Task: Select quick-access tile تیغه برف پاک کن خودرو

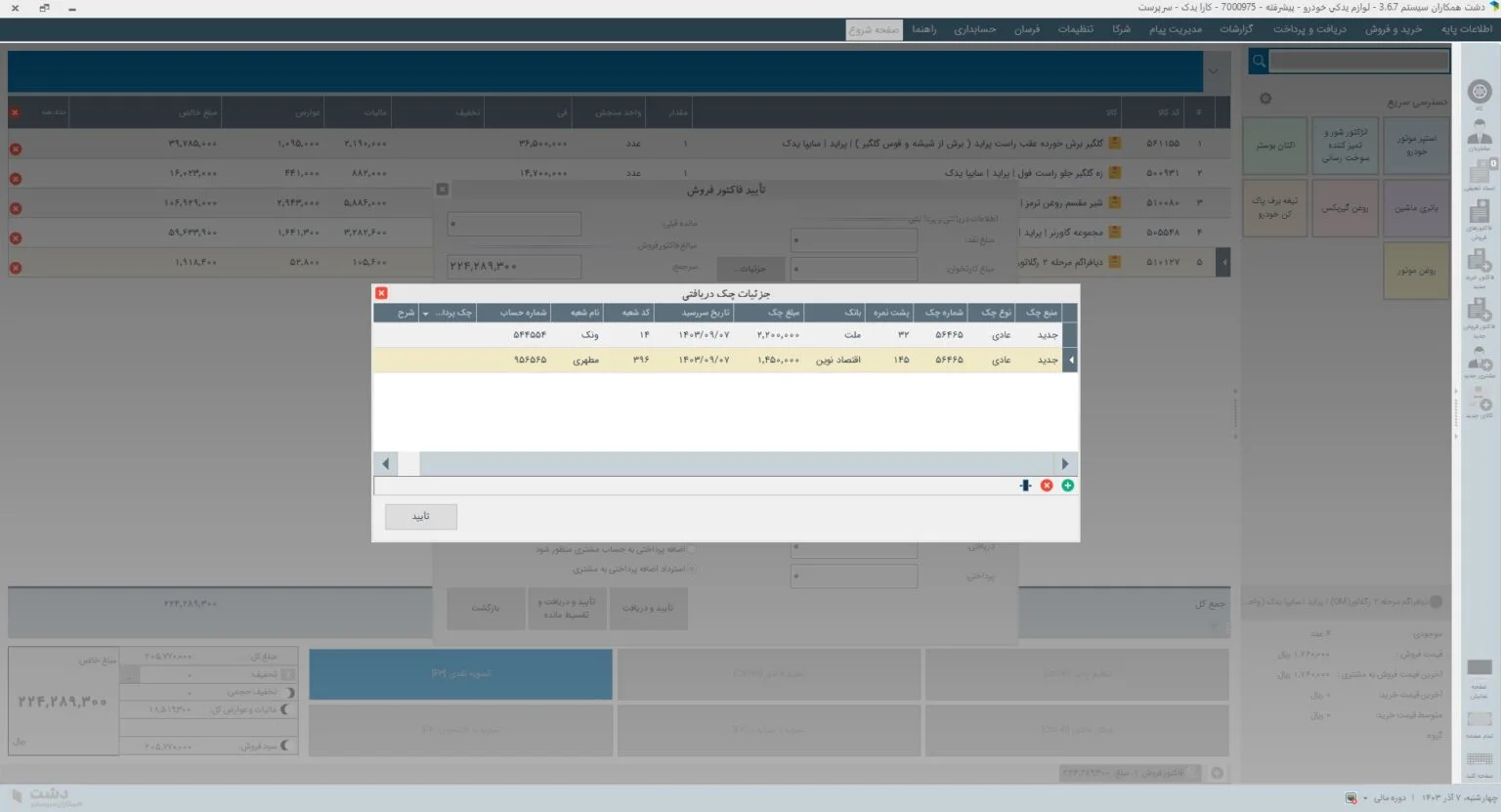Action: click(1275, 208)
